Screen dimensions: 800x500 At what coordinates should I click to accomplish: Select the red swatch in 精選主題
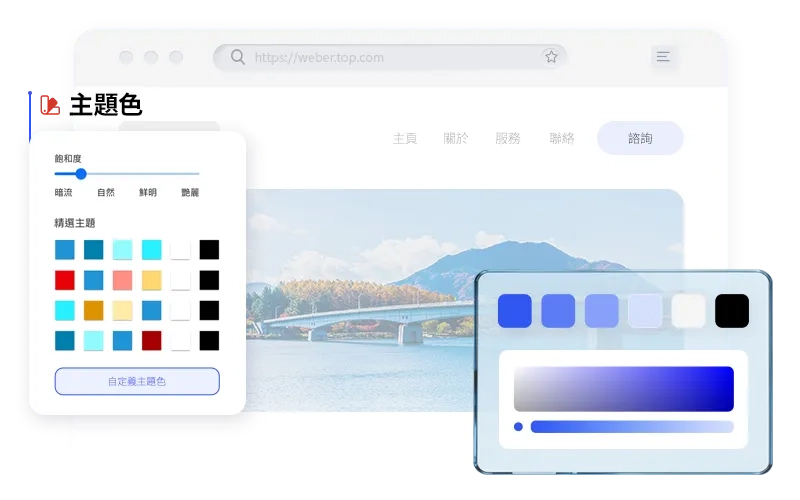(x=65, y=280)
